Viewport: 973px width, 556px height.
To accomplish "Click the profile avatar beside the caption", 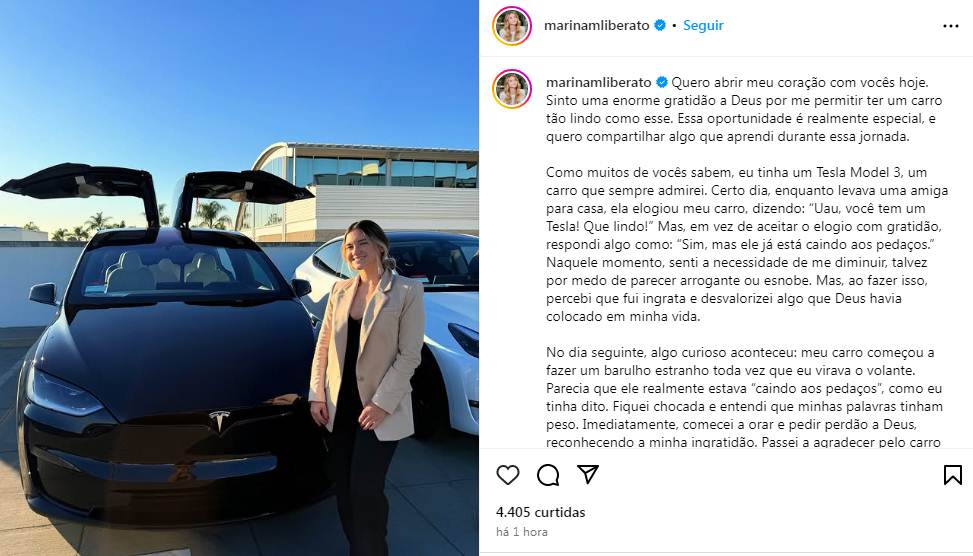I will (x=512, y=89).
